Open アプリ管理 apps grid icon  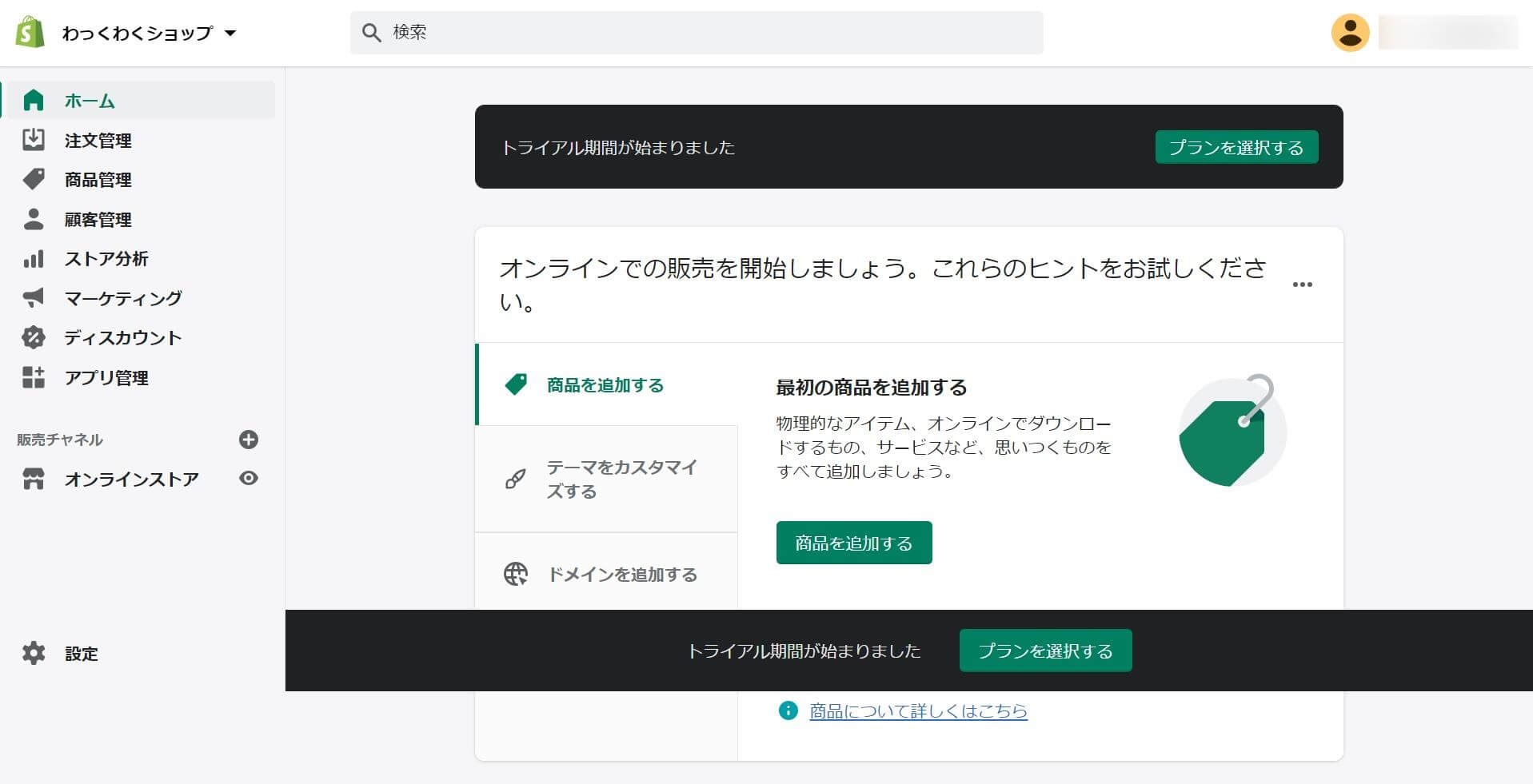34,377
